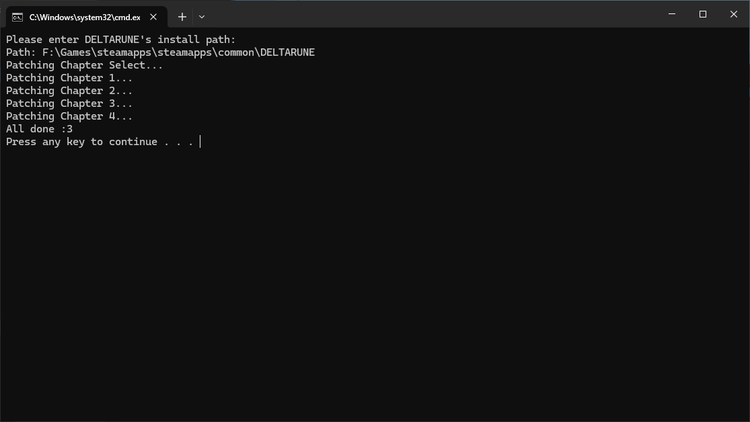This screenshot has height=422, width=750.
Task: Click the 'All done :3' line
Action: pyautogui.click(x=39, y=129)
